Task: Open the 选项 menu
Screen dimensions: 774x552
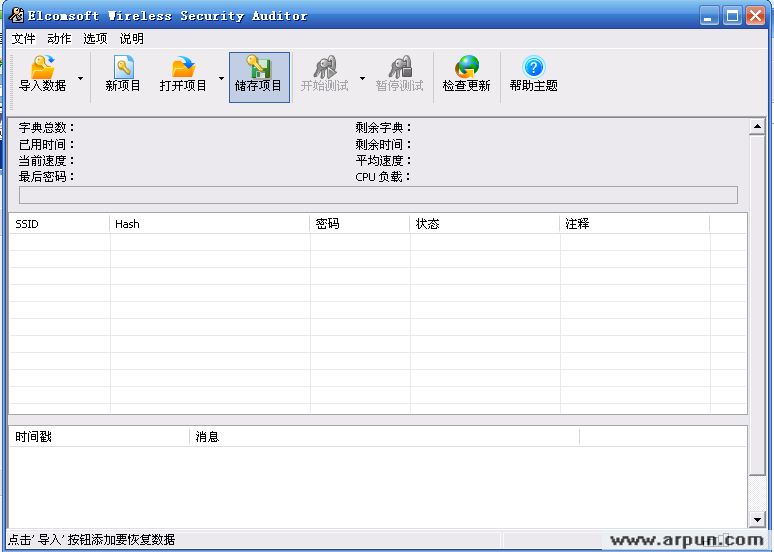Action: coord(95,39)
